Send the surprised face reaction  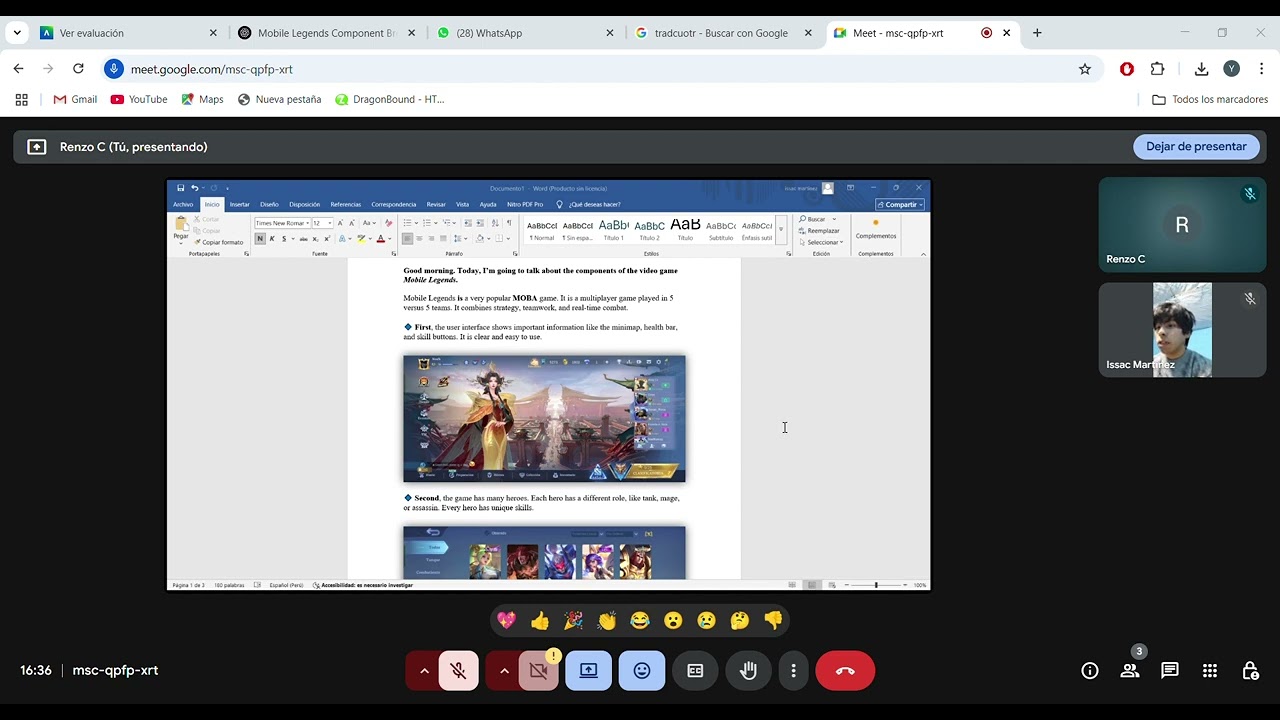point(673,621)
